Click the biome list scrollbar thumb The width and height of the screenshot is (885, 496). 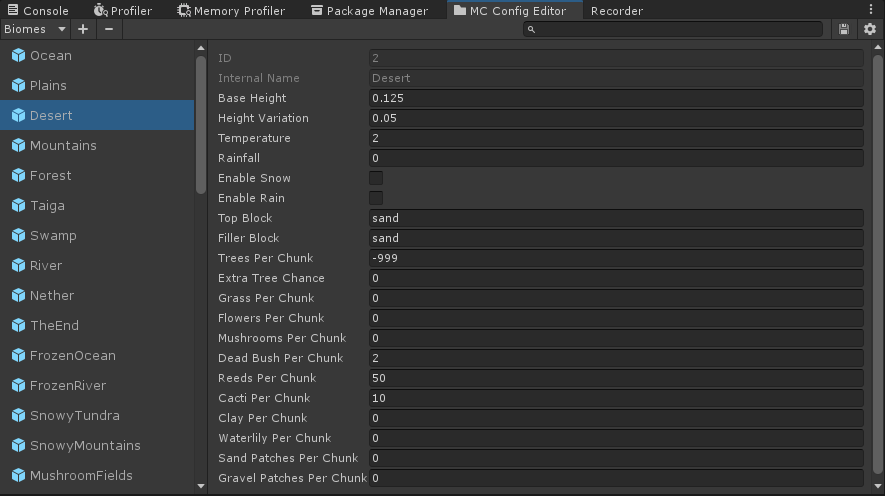[x=201, y=125]
